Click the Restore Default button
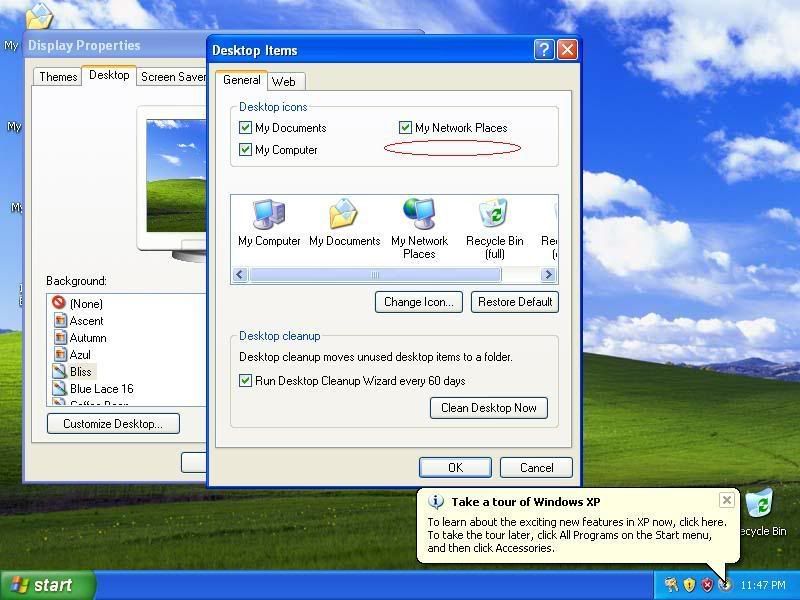The width and height of the screenshot is (800, 600). 515,302
